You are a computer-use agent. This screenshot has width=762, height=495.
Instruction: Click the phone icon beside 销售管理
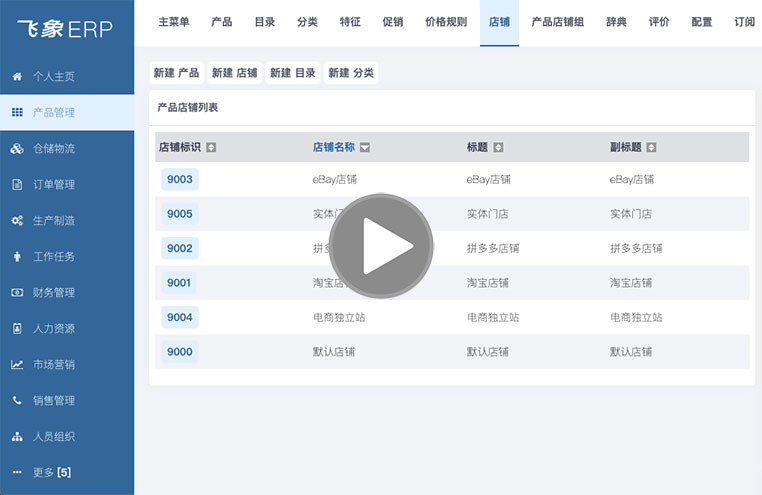tap(17, 400)
